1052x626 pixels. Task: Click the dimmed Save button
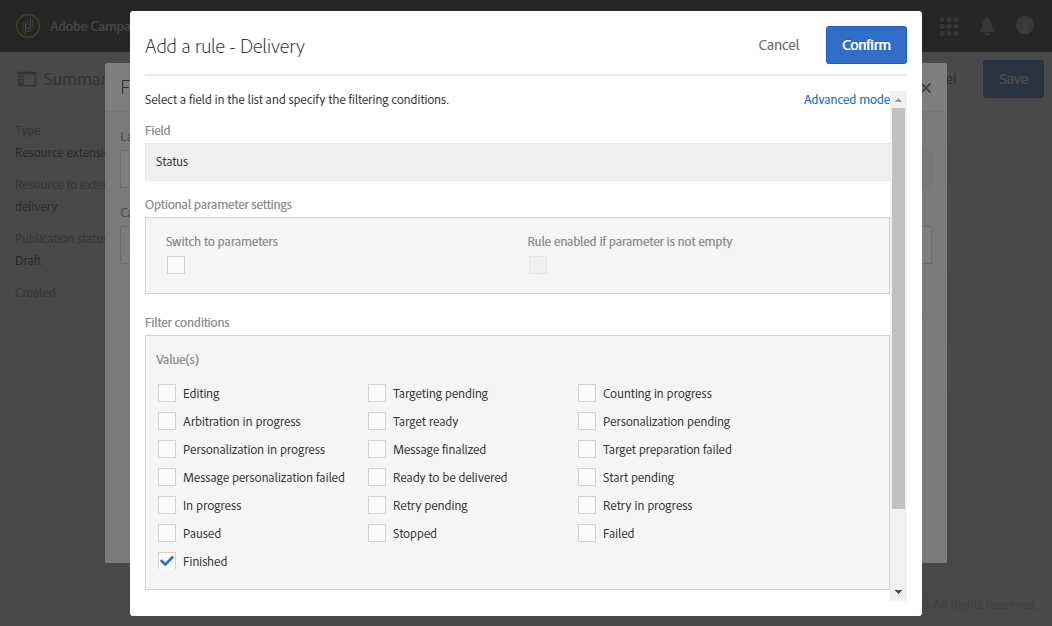tap(1012, 79)
